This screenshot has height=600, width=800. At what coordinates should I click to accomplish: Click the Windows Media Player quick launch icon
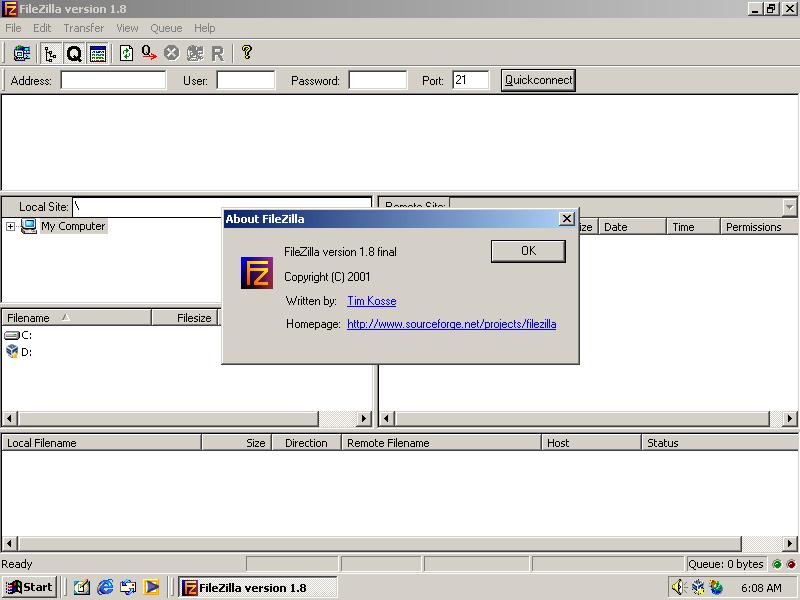coord(151,587)
